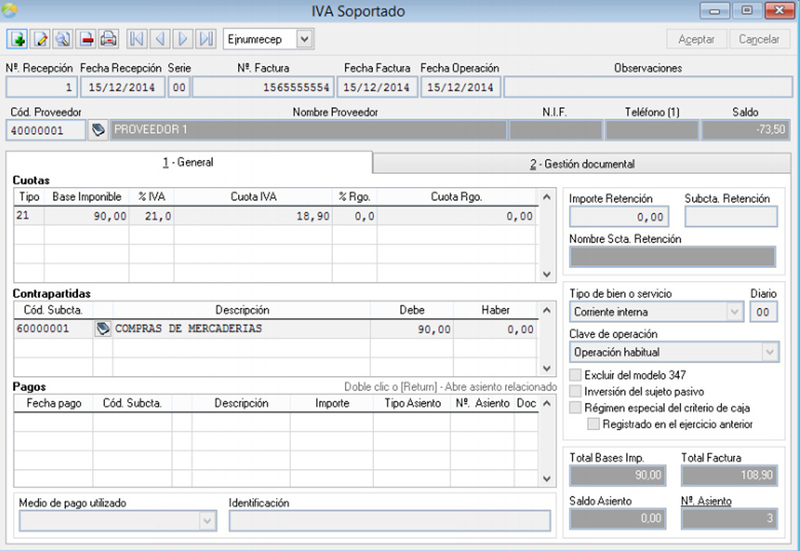Image resolution: width=800 pixels, height=551 pixels.
Task: Click % IVA cell 21,0
Action: [152, 216]
